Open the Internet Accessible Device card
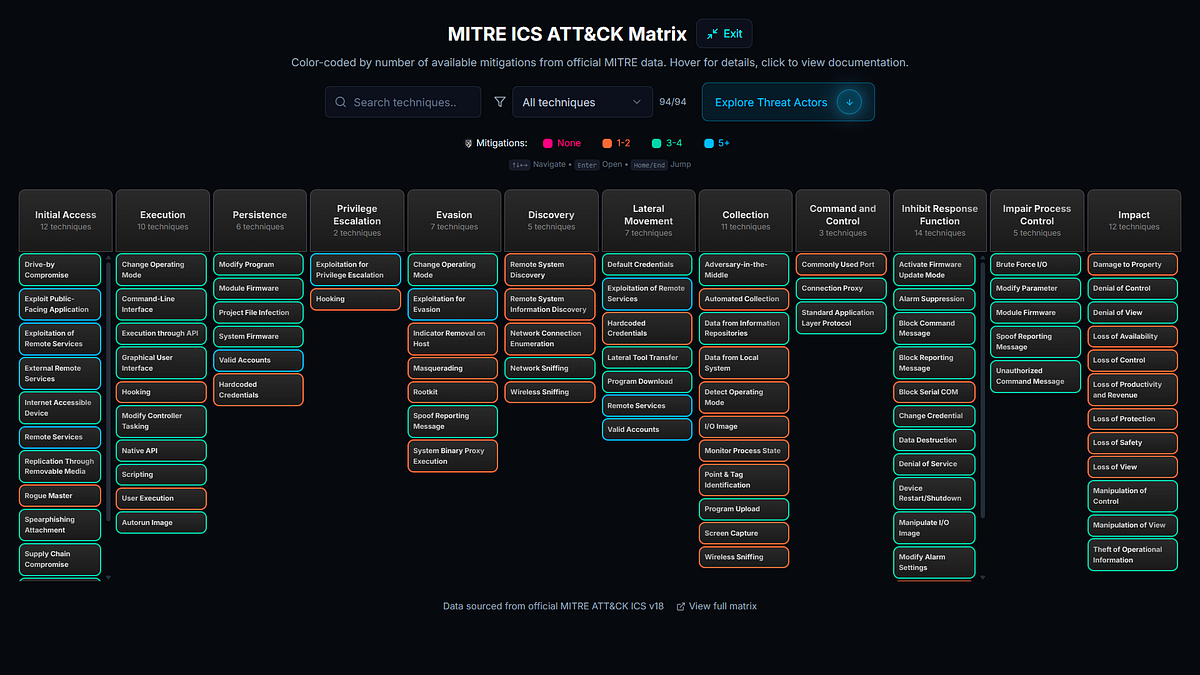Viewport: 1200px width, 675px height. coord(60,408)
